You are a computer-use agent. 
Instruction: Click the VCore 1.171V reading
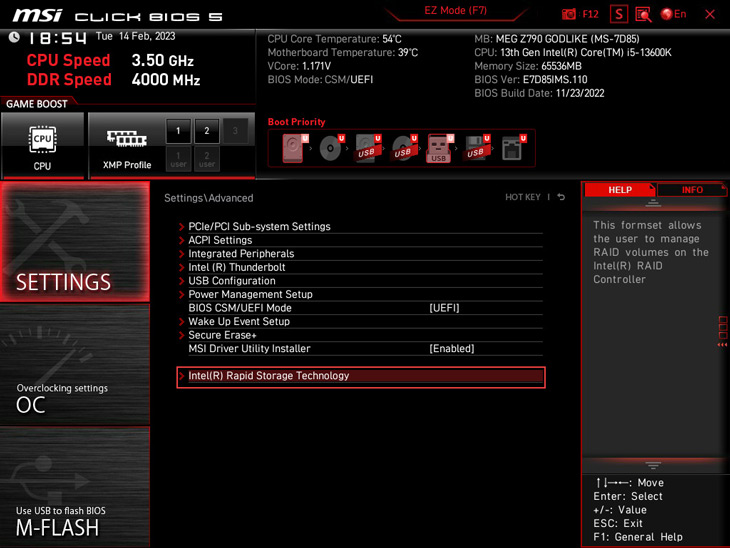point(299,66)
